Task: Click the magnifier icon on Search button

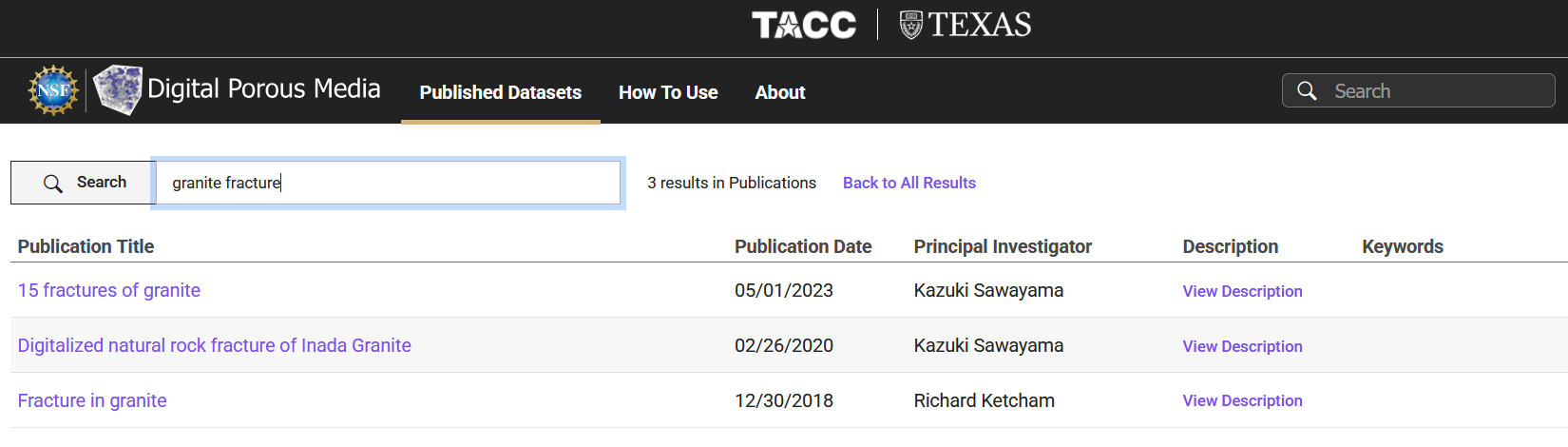Action: 53,184
